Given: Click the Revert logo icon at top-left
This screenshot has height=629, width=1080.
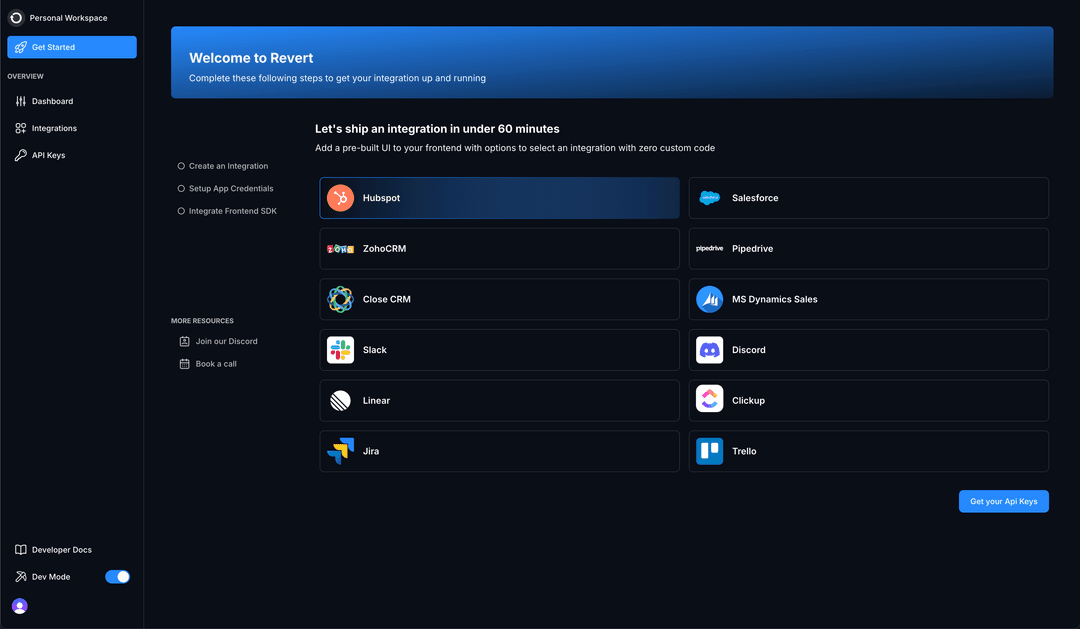Looking at the screenshot, I should pos(16,18).
